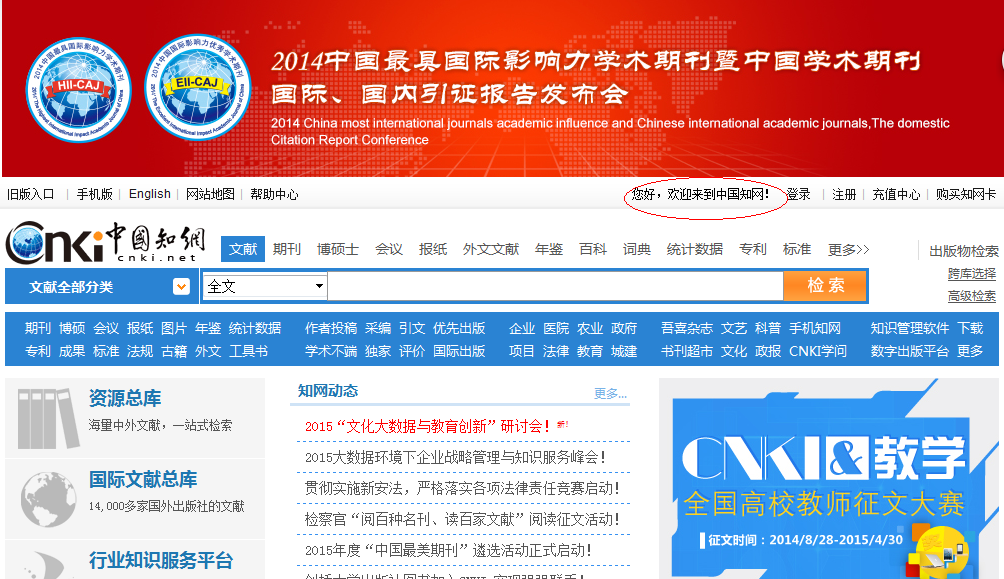Screen dimensions: 1004x579
Task: Click the CNKI&教学 征文大赛 banner
Action: tap(829, 478)
